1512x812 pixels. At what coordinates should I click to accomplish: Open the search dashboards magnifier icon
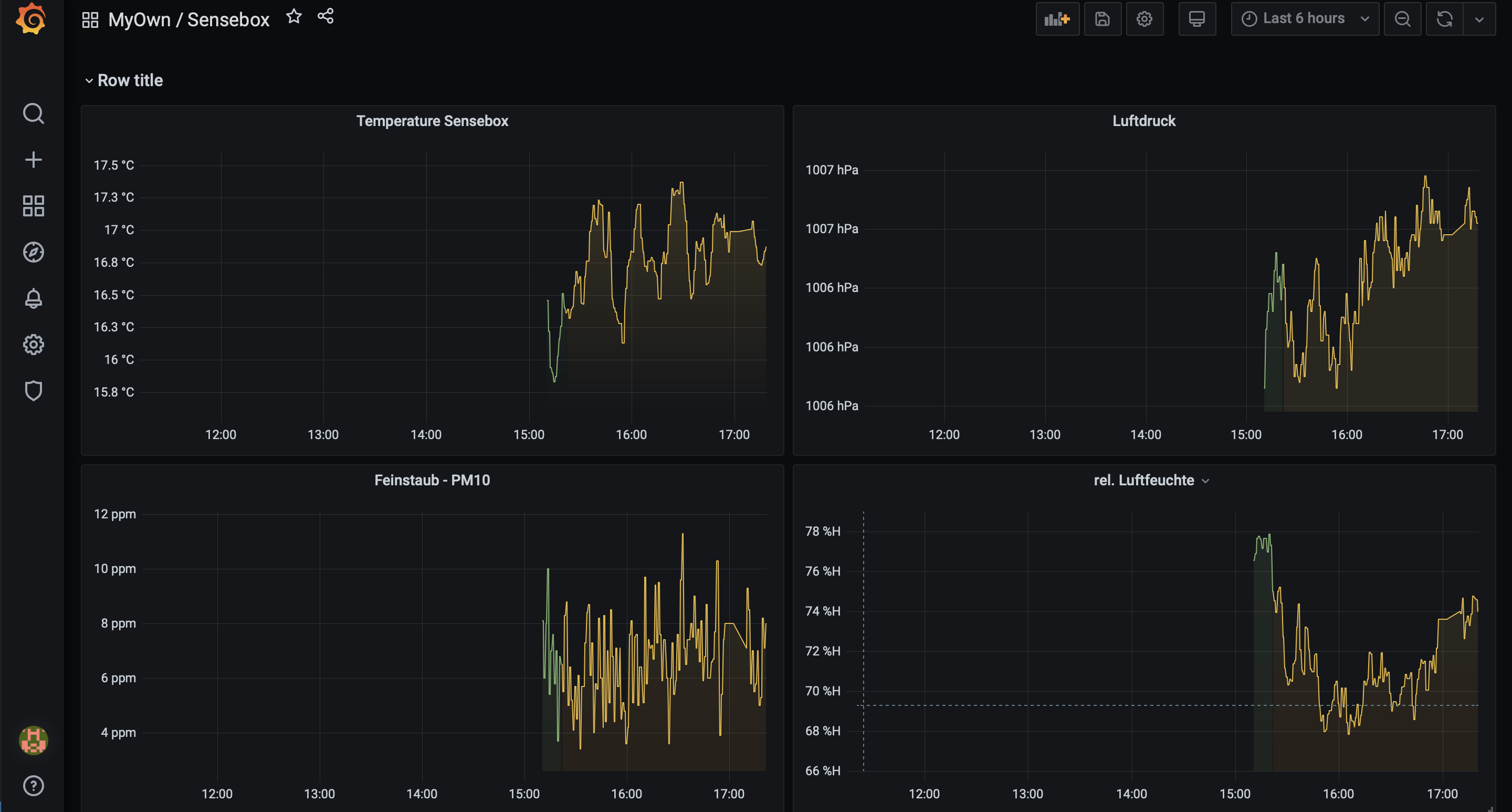point(34,113)
